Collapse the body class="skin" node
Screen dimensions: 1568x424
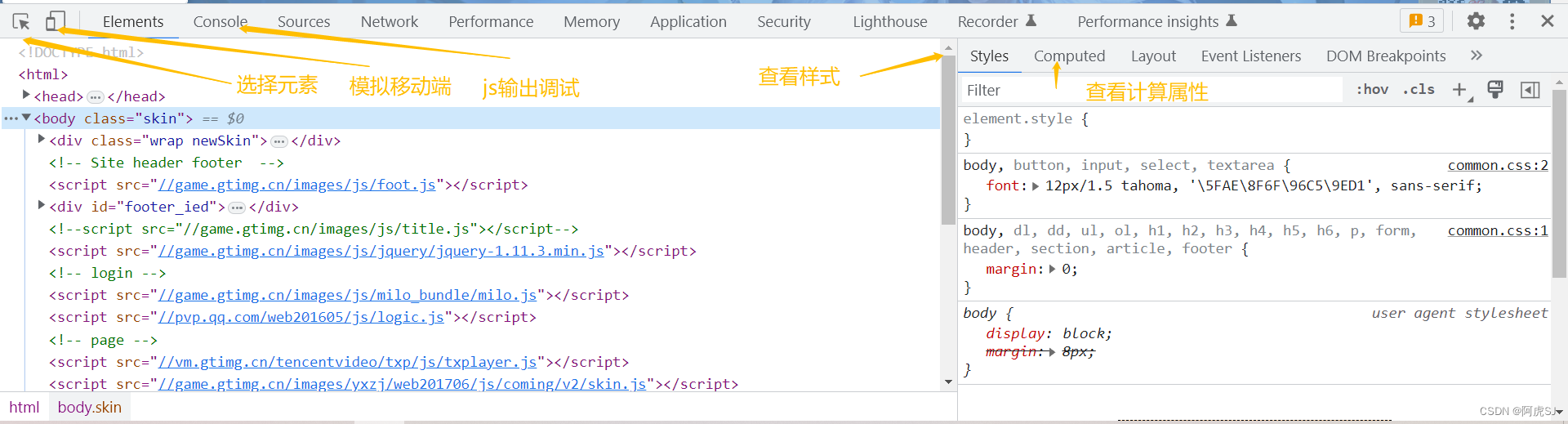pyautogui.click(x=26, y=118)
